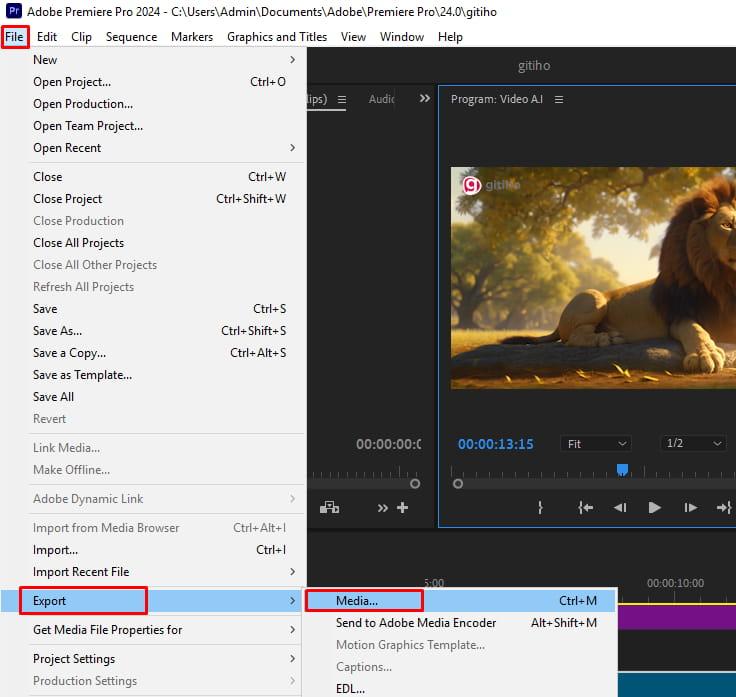Choose Media... in Export submenu
Image resolution: width=736 pixels, height=697 pixels.
tap(460, 601)
